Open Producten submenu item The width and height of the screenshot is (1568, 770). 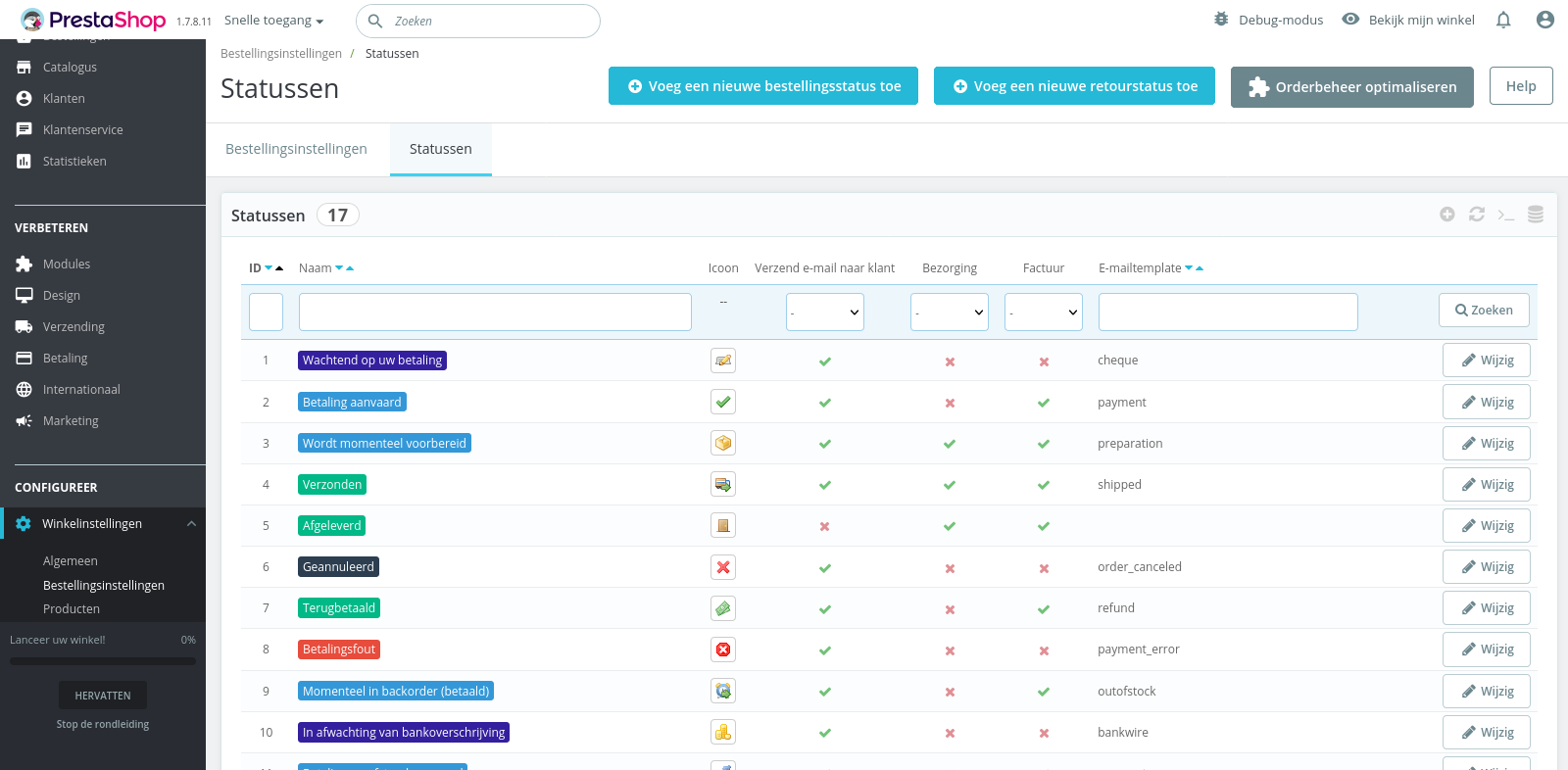[x=72, y=609]
